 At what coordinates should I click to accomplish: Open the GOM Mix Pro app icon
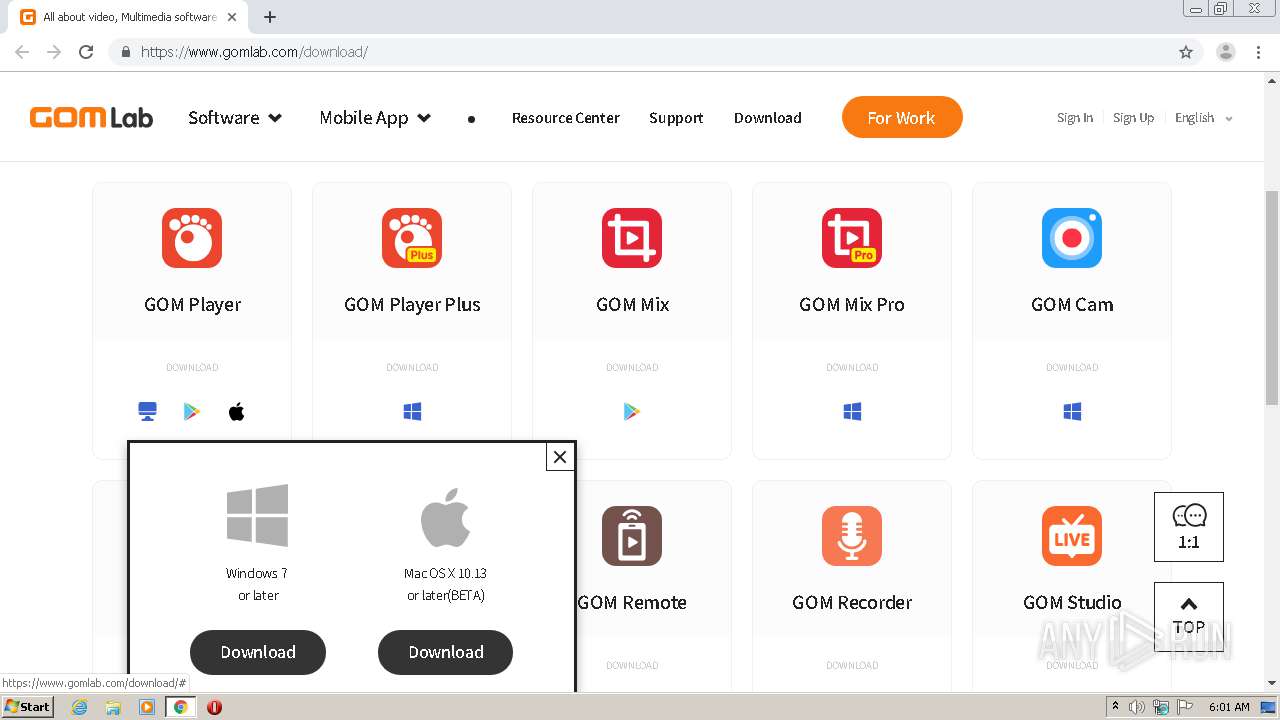[852, 238]
